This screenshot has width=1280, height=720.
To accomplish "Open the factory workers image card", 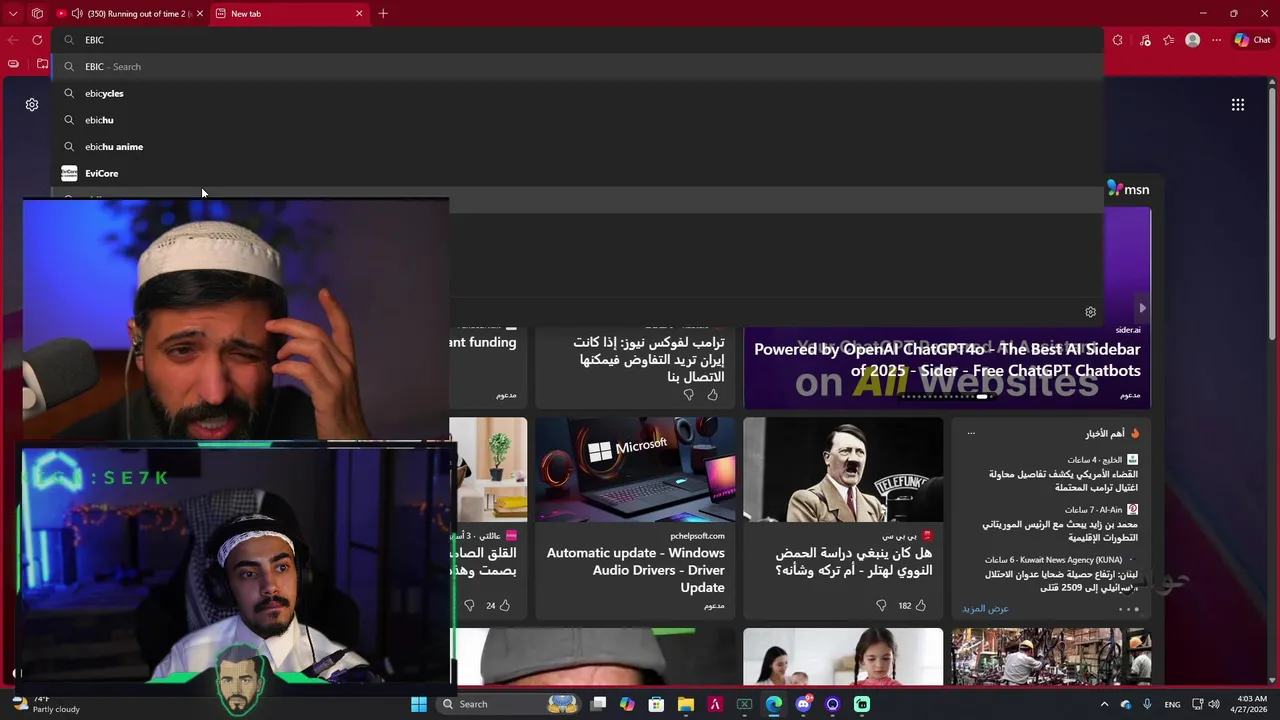I will coord(1051,657).
